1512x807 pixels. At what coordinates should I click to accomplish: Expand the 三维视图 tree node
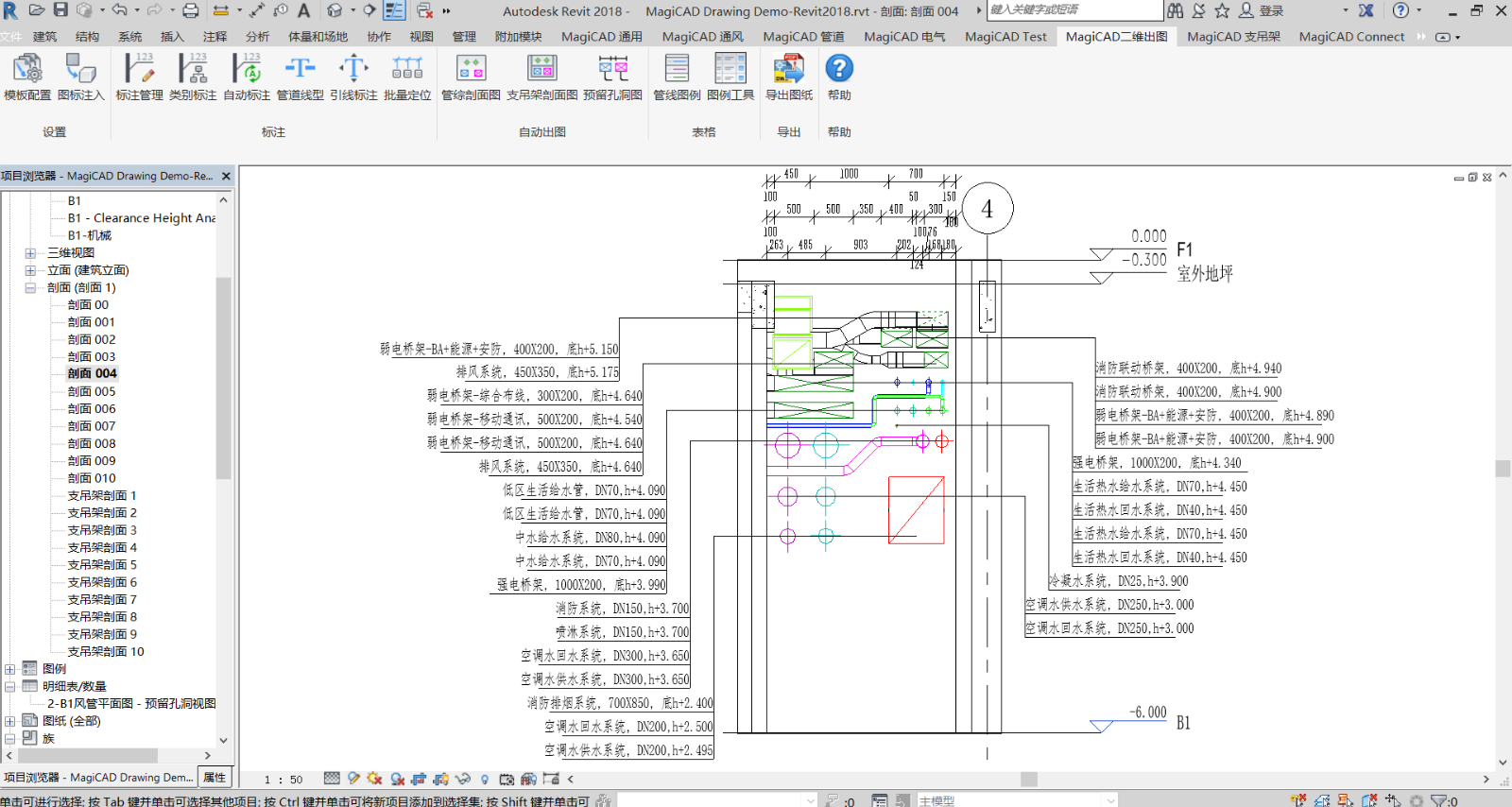click(x=30, y=253)
